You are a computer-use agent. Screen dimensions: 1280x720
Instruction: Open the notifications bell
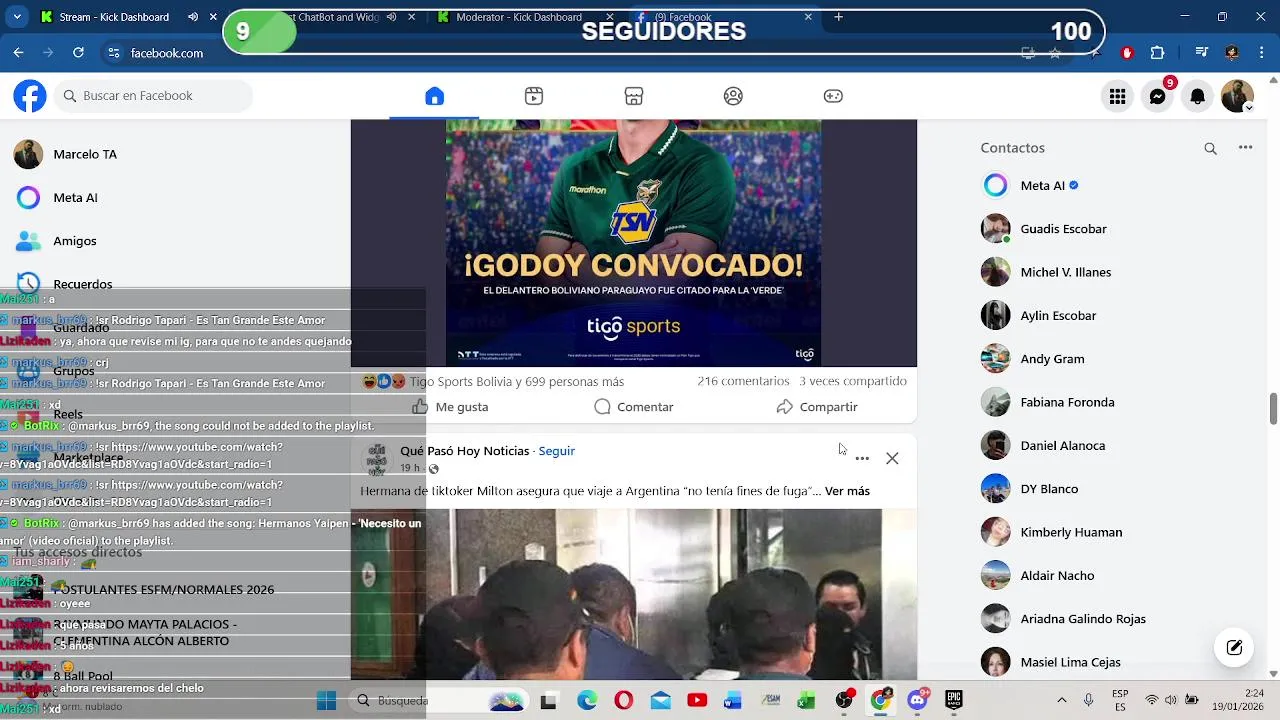tap(1197, 96)
